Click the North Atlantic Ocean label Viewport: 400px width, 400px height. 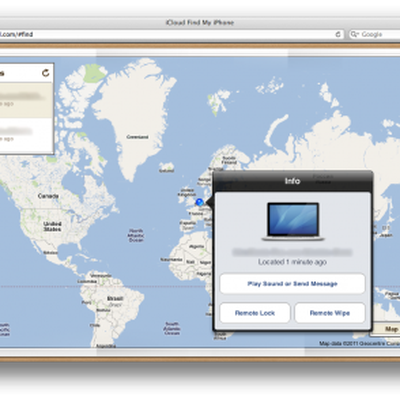[x=136, y=235]
